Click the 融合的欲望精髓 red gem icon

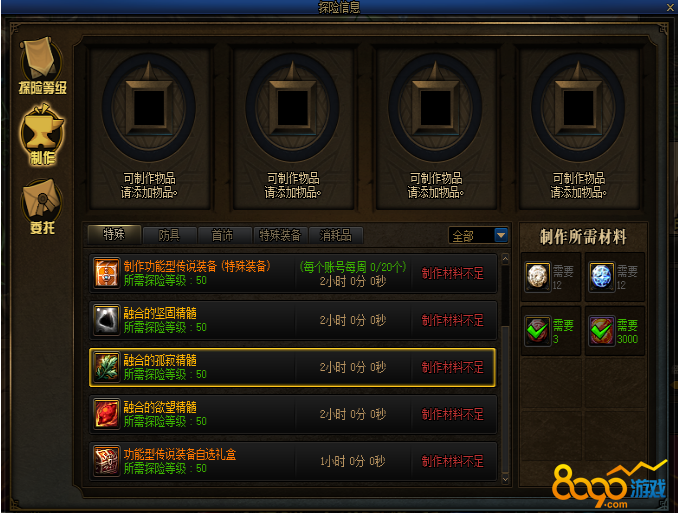pyautogui.click(x=106, y=414)
